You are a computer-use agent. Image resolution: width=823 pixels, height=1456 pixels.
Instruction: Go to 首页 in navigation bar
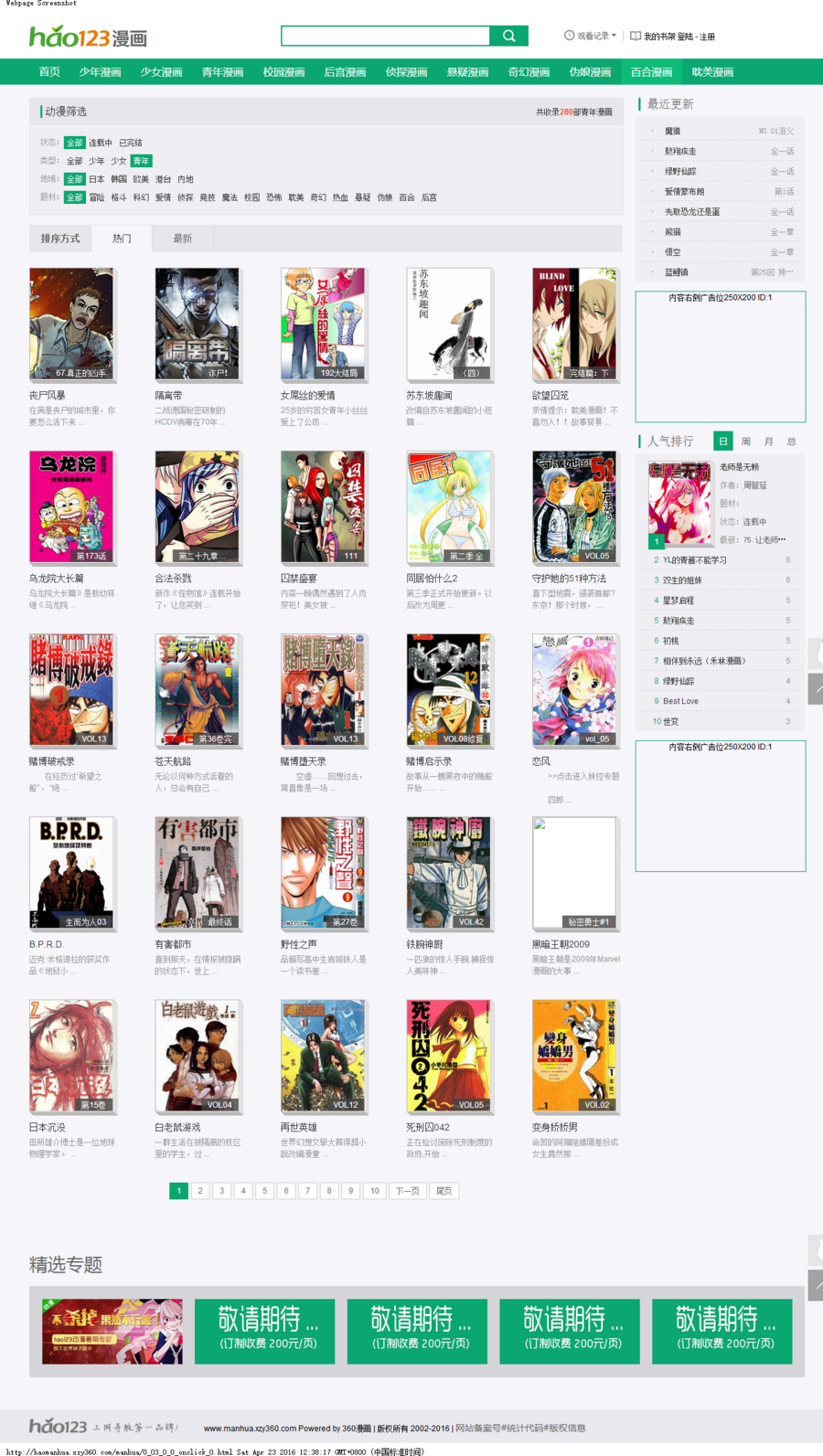pyautogui.click(x=49, y=71)
